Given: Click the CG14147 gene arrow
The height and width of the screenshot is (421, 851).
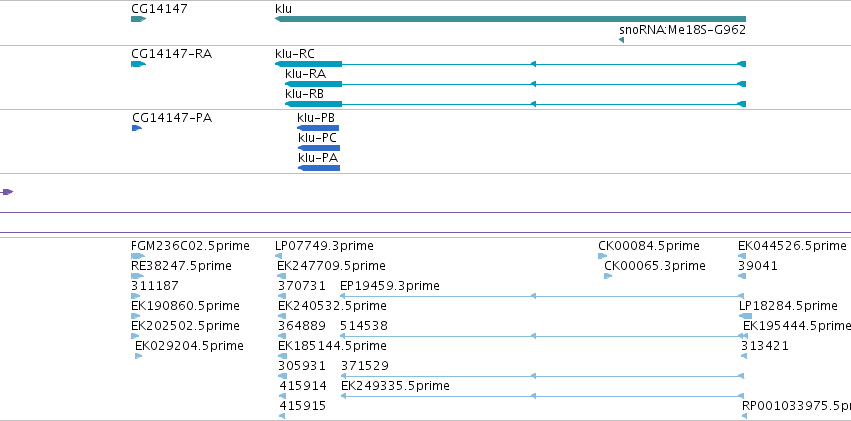Looking at the screenshot, I should 138,19.
